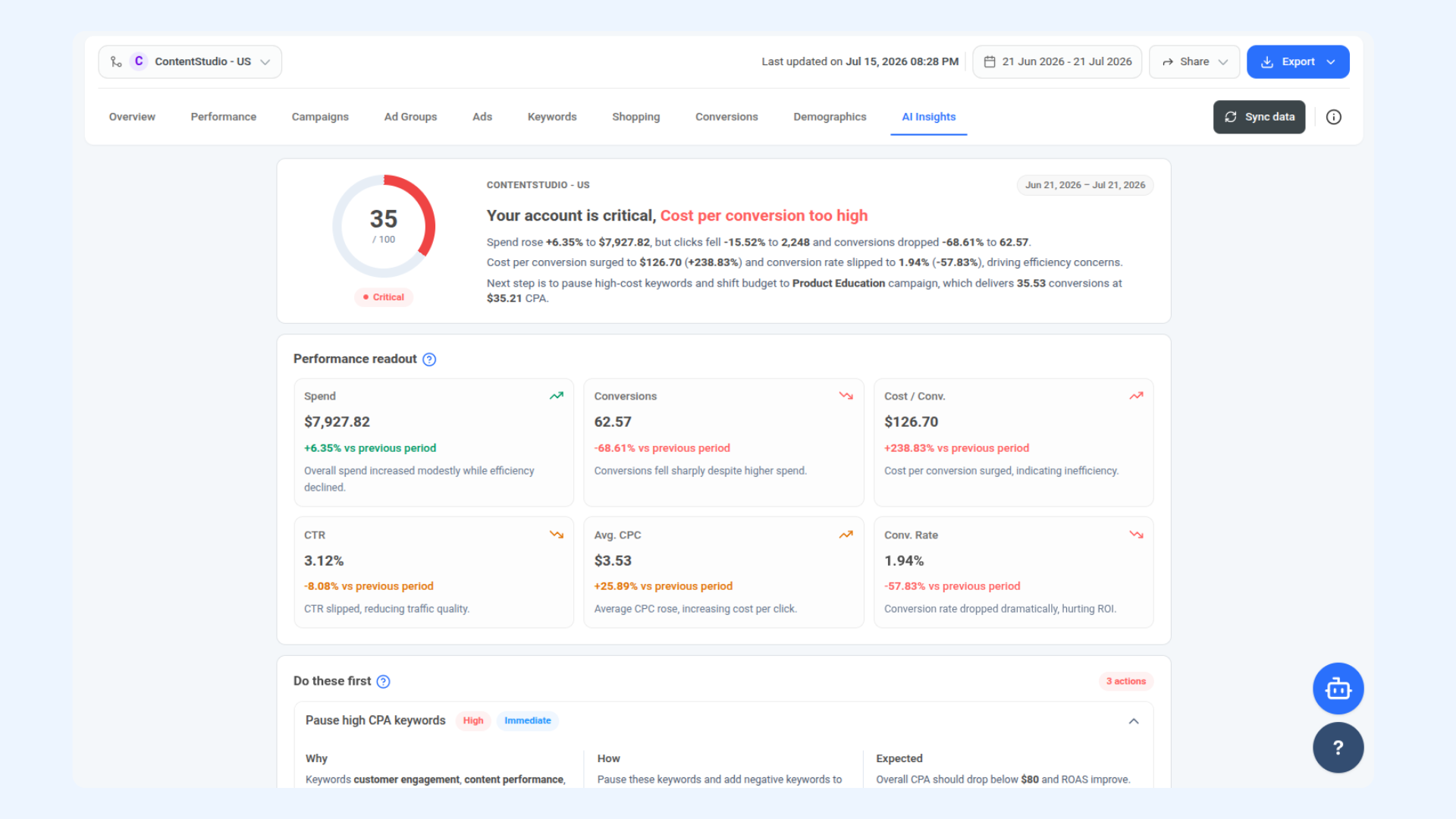Click the High priority tag
This screenshot has height=819, width=1456.
click(473, 720)
